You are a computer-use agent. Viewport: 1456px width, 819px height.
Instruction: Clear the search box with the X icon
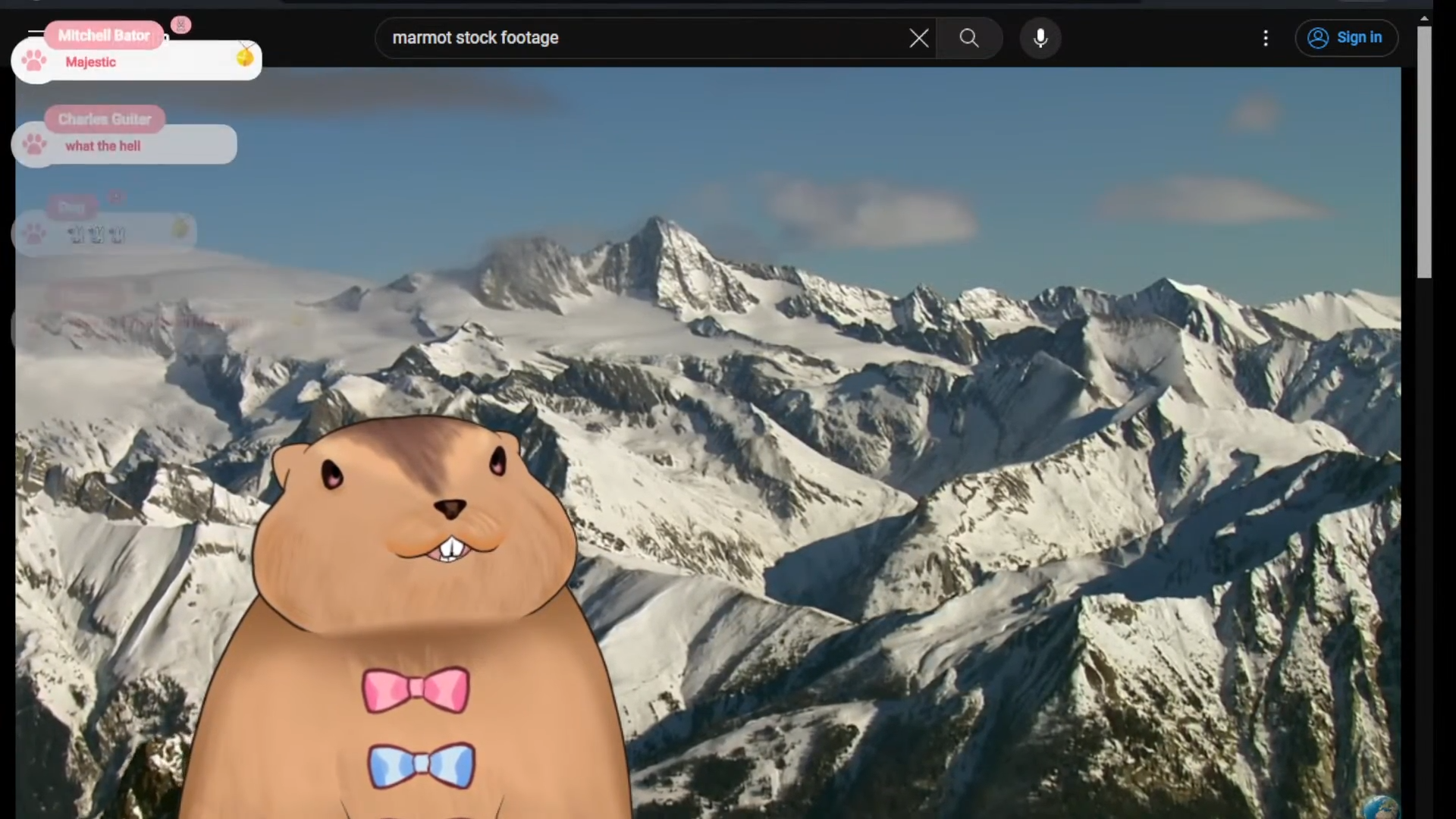click(x=918, y=38)
